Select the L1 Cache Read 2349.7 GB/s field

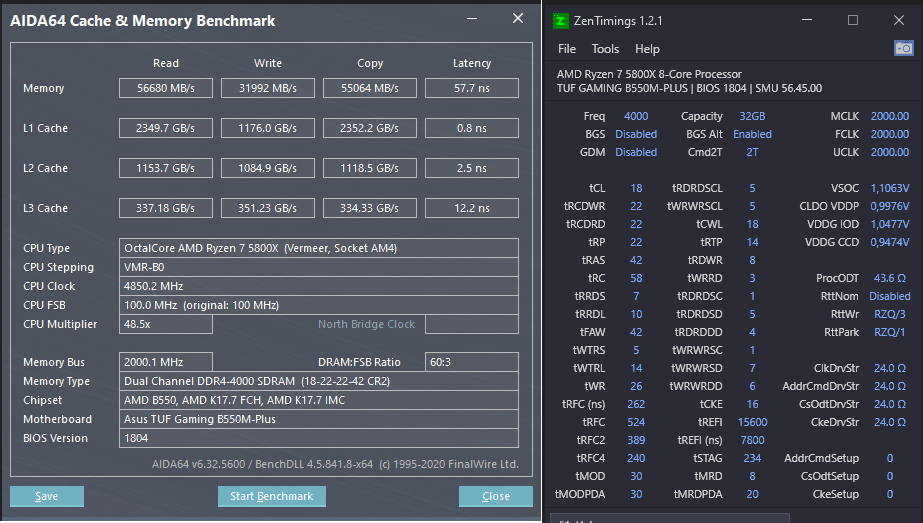pos(166,128)
